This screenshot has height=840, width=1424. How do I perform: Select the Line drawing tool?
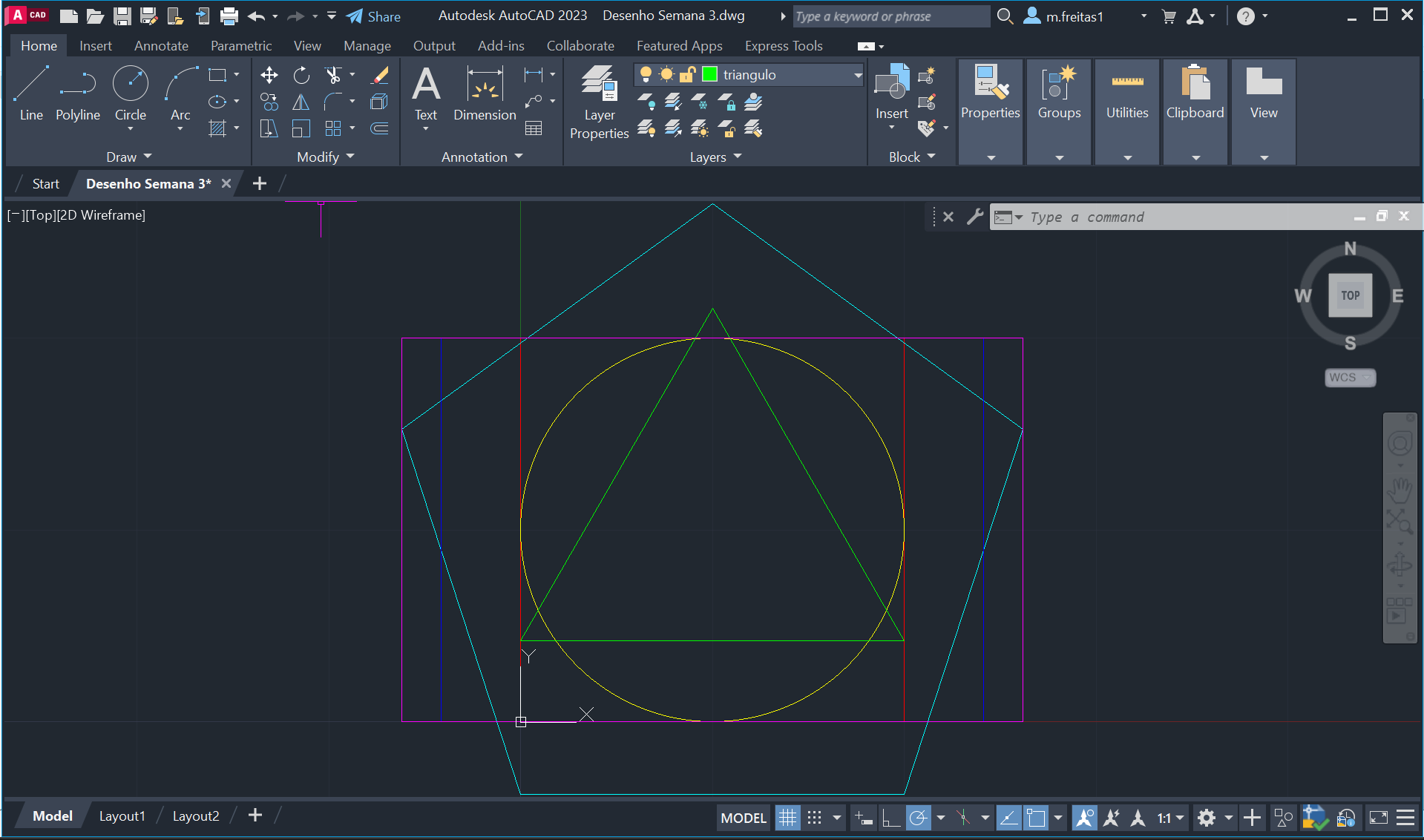pyautogui.click(x=31, y=93)
